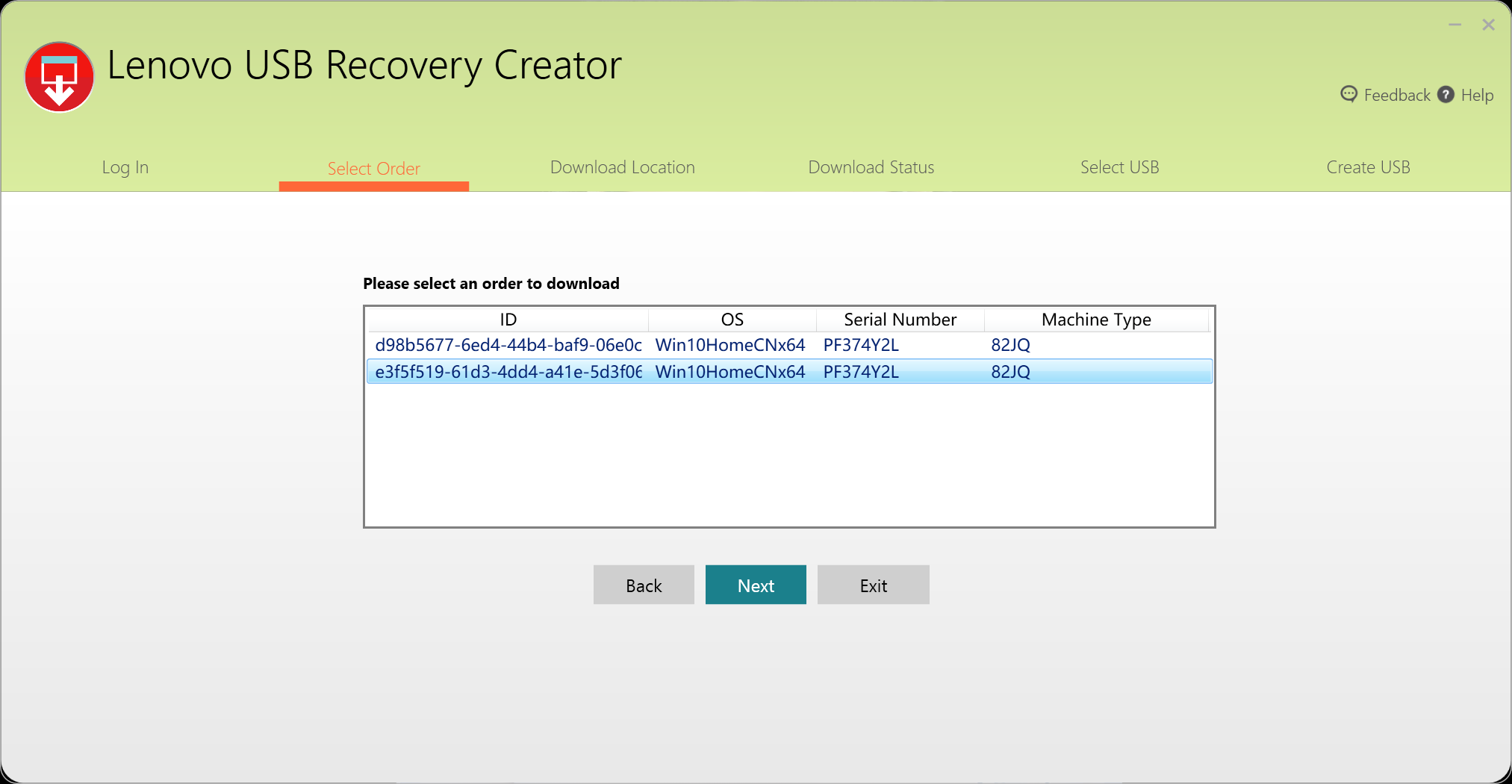This screenshot has height=784, width=1512.
Task: Open the Create USB tab
Action: tap(1369, 167)
